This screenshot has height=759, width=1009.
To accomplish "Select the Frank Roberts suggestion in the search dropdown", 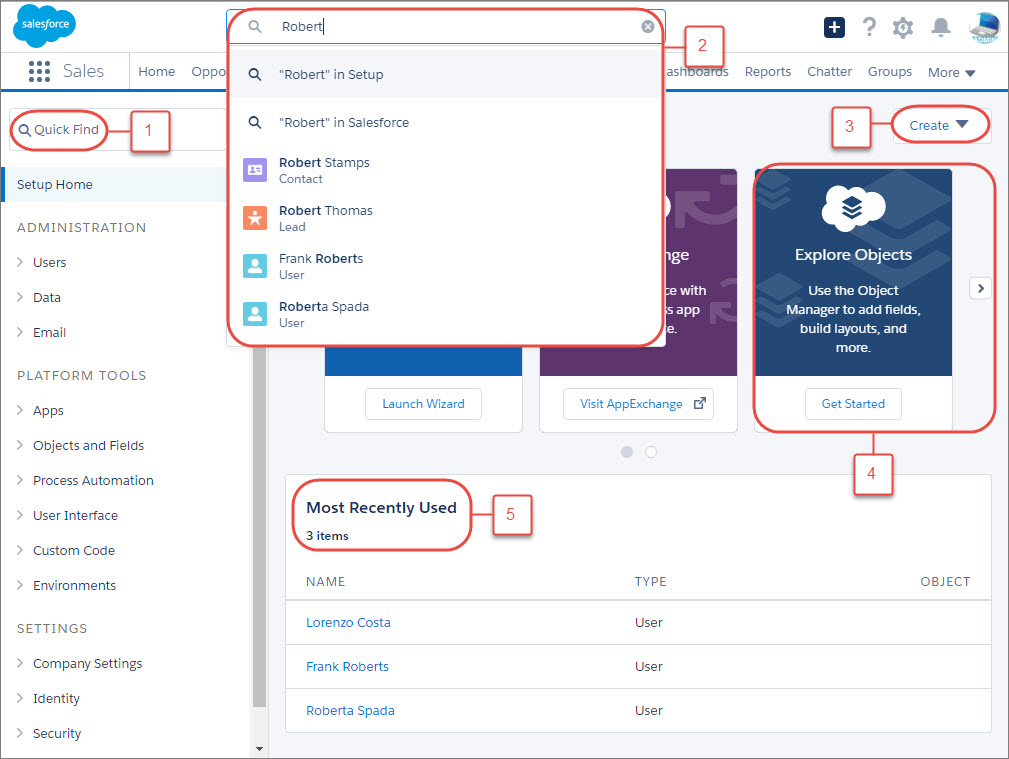I will [445, 266].
